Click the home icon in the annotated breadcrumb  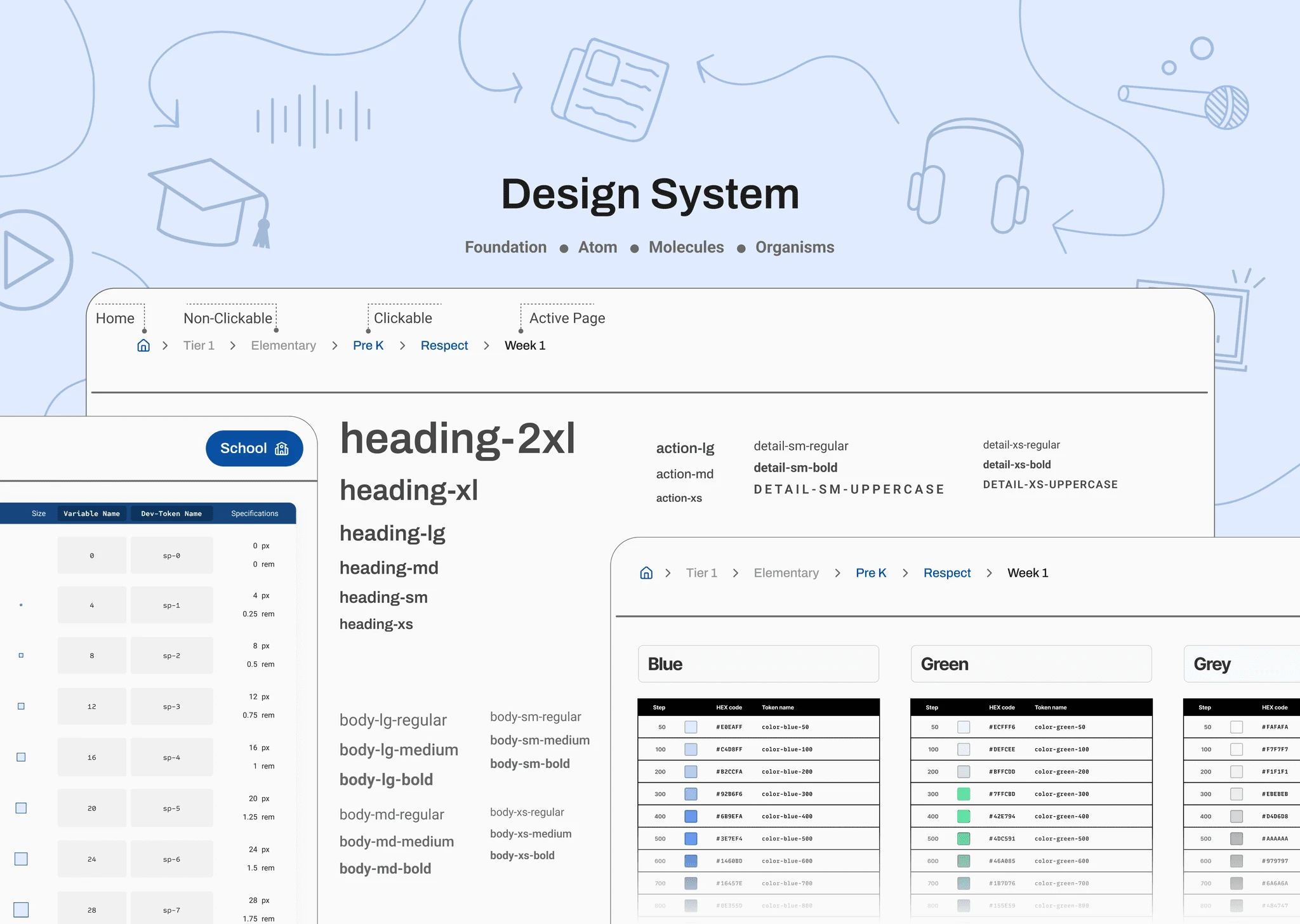(143, 345)
